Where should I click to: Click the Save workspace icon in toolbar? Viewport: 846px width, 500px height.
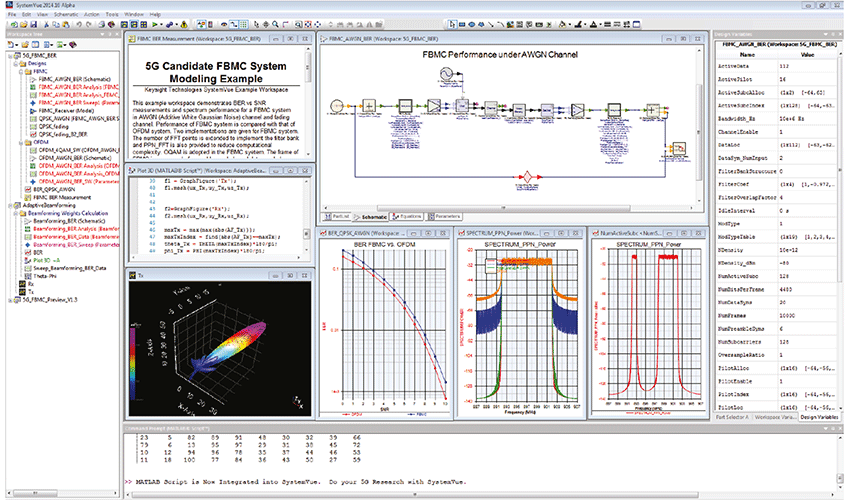tap(33, 24)
